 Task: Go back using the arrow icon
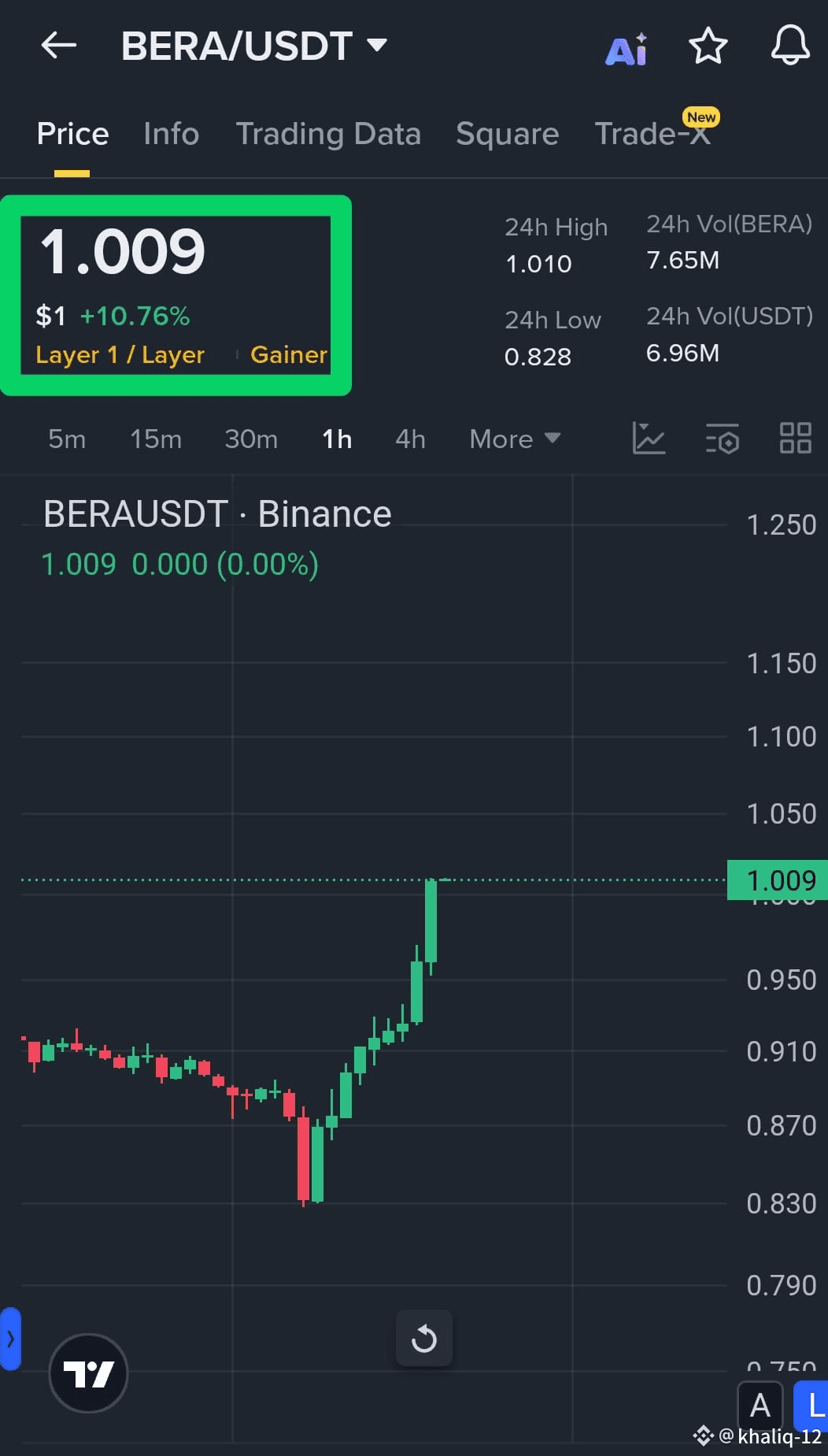59,46
